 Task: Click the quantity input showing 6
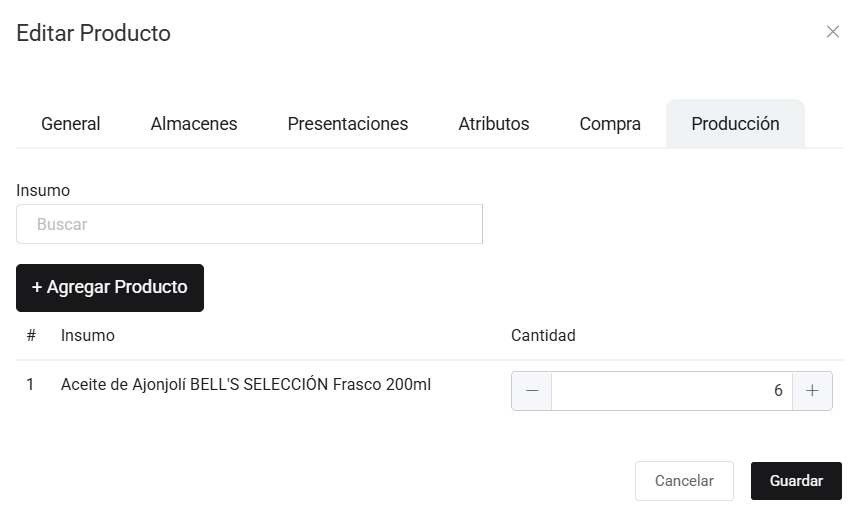pos(671,391)
